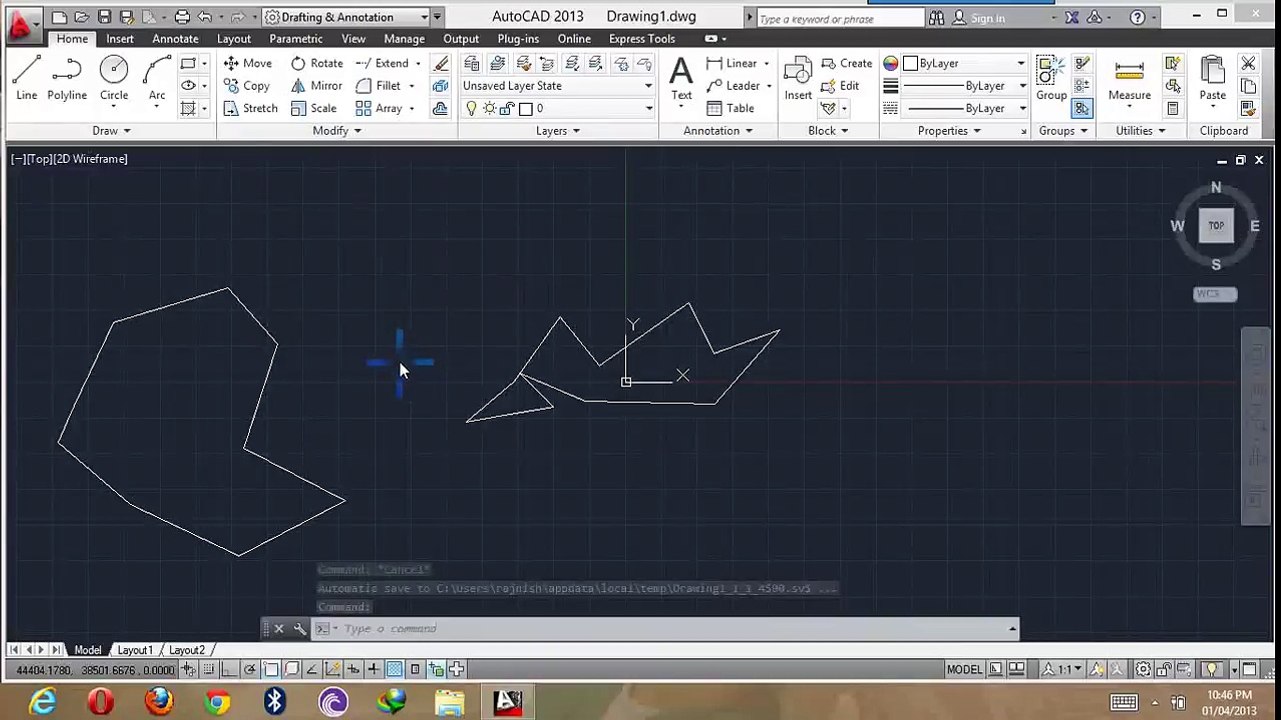This screenshot has height=720, width=1281.
Task: Expand the Layers panel
Action: click(558, 131)
